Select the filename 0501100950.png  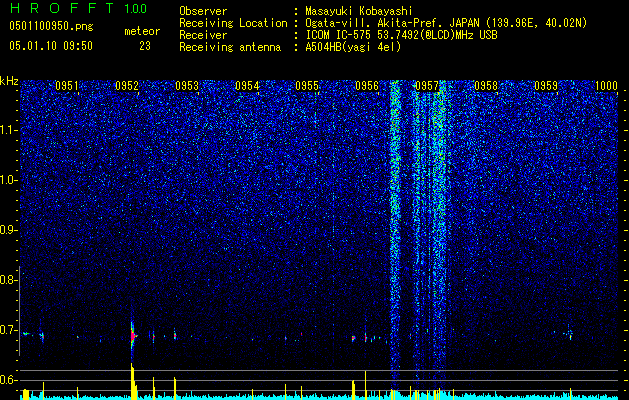pos(51,26)
